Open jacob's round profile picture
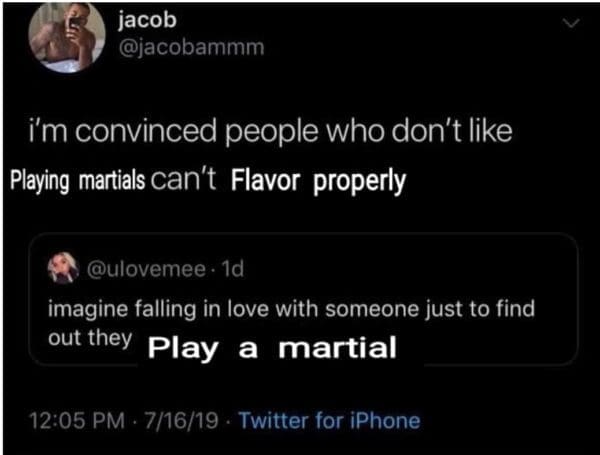The image size is (600, 455). tap(67, 36)
